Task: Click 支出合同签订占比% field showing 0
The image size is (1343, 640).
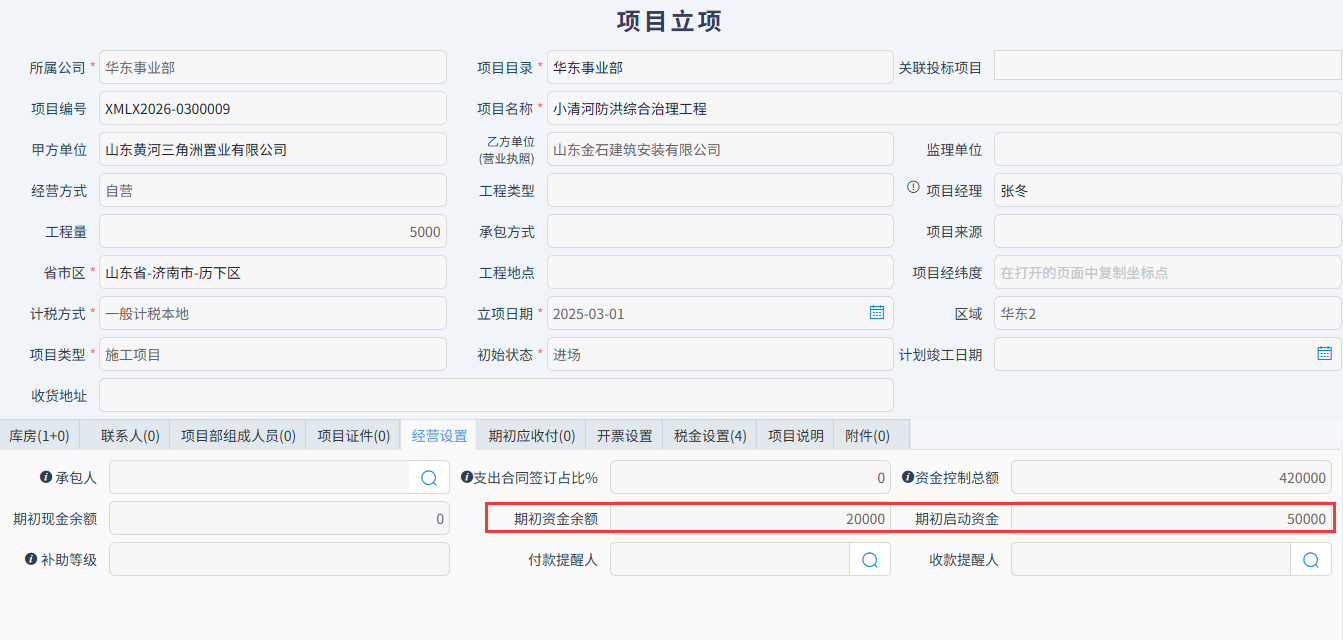Action: tap(750, 478)
